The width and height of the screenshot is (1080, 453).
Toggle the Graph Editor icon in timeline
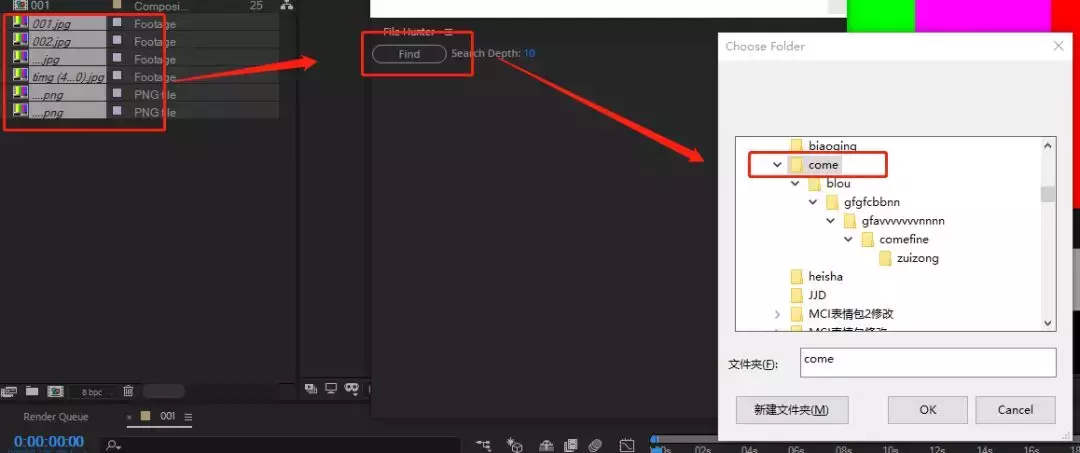(x=627, y=445)
